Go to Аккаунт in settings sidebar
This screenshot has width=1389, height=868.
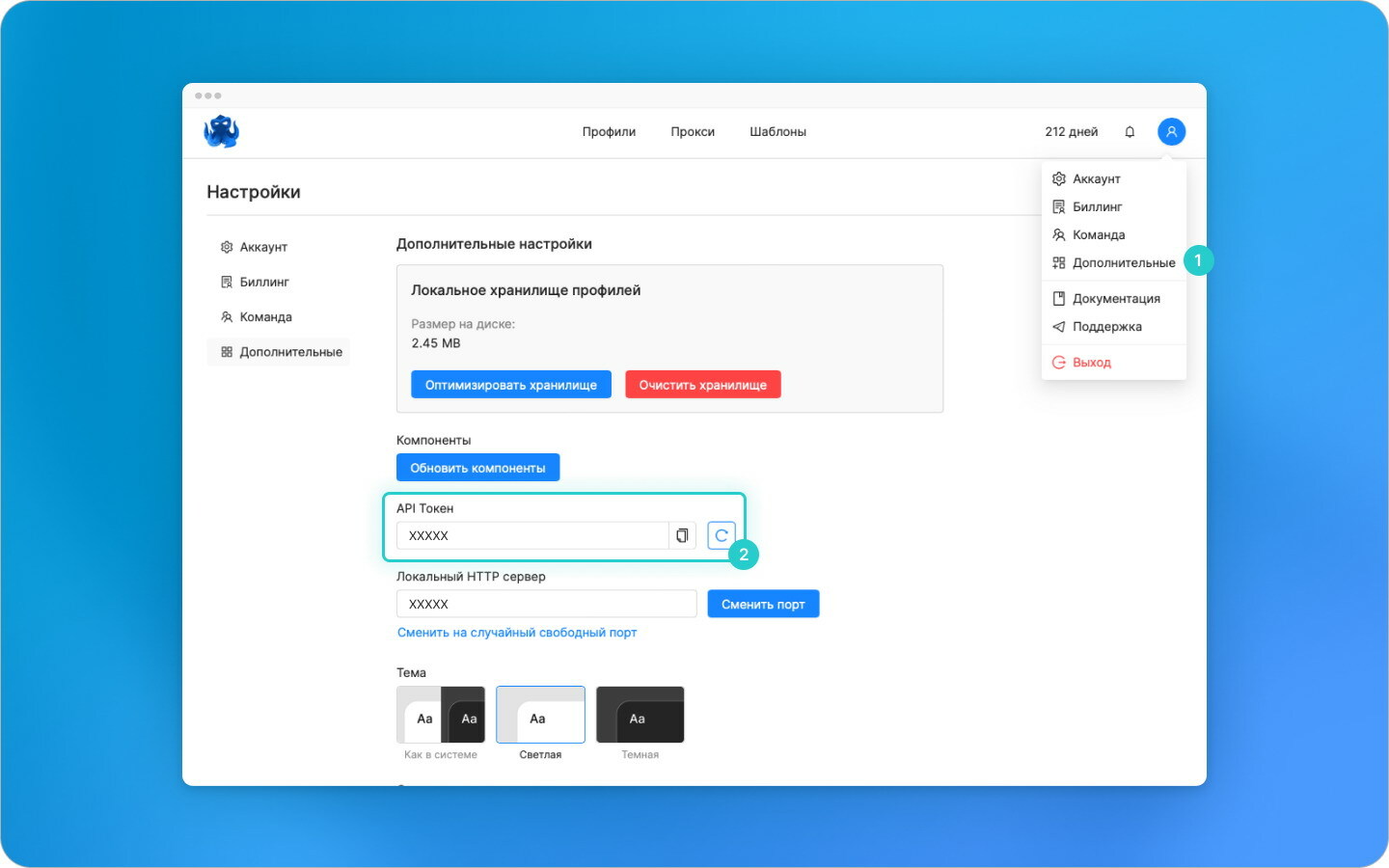278,247
